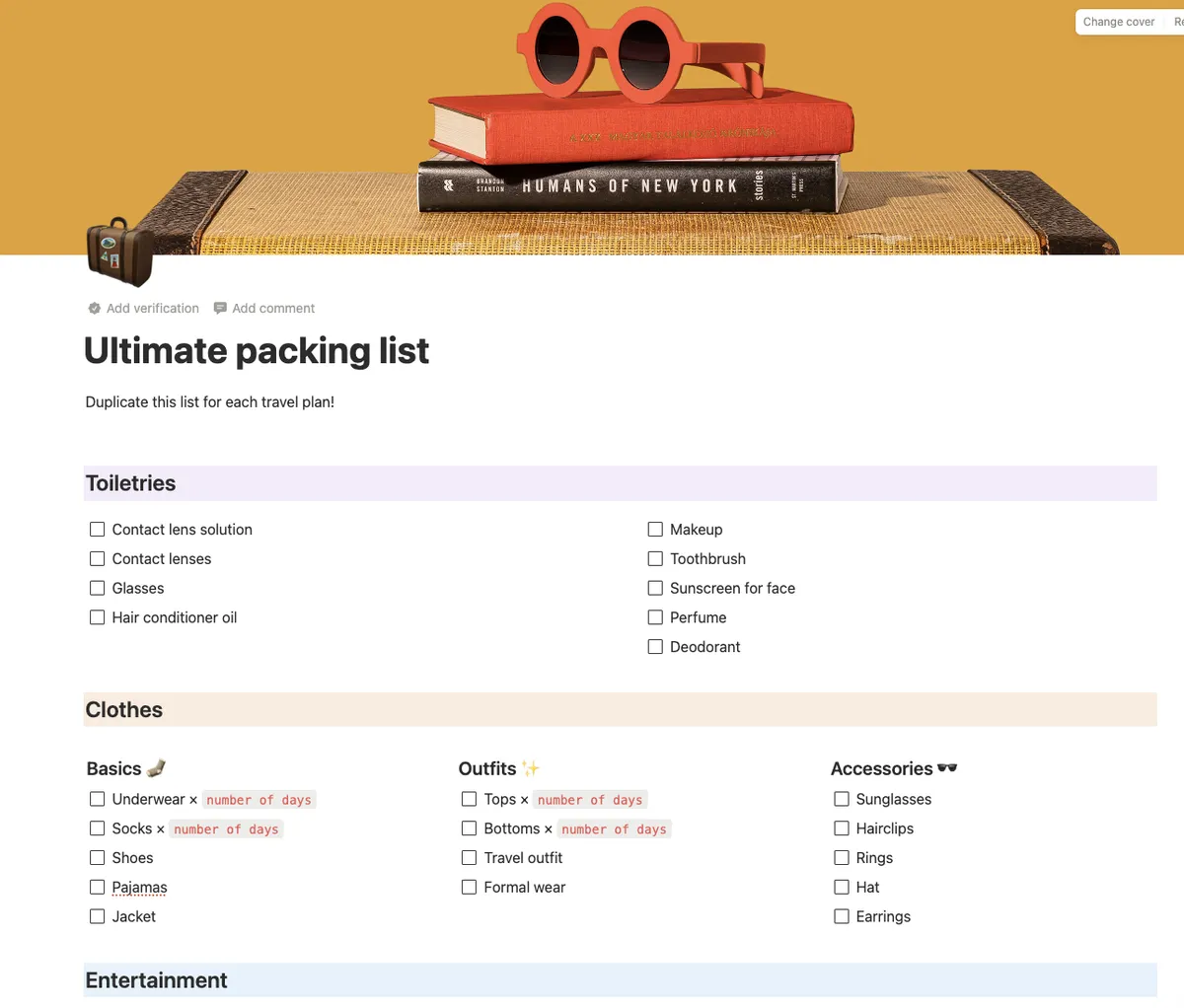Screen dimensions: 1184x1008
Task: Check the Contact lenses checkbox
Action: (x=97, y=558)
